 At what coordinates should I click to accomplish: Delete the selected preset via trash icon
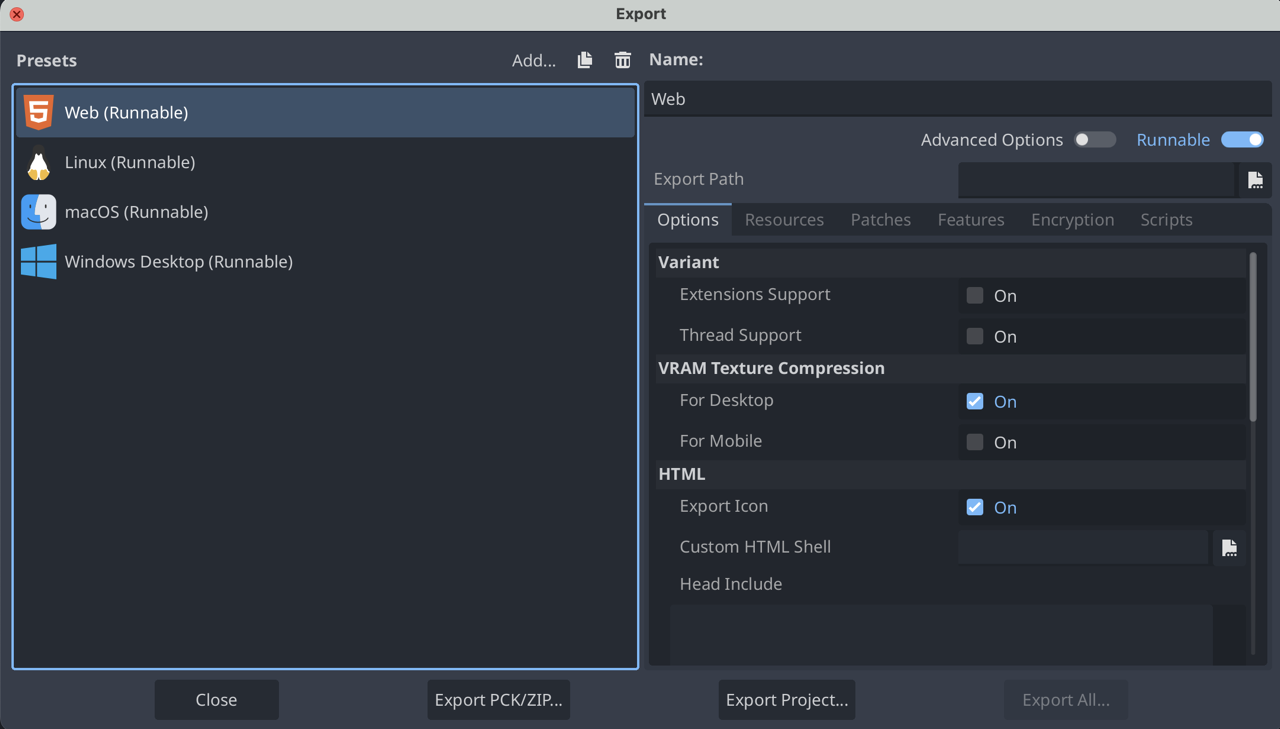point(622,60)
